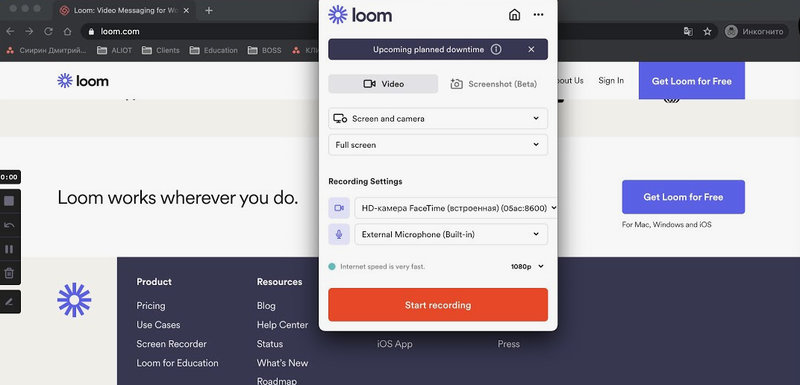Open Loom for Education footer link
The image size is (800, 385).
[177, 363]
